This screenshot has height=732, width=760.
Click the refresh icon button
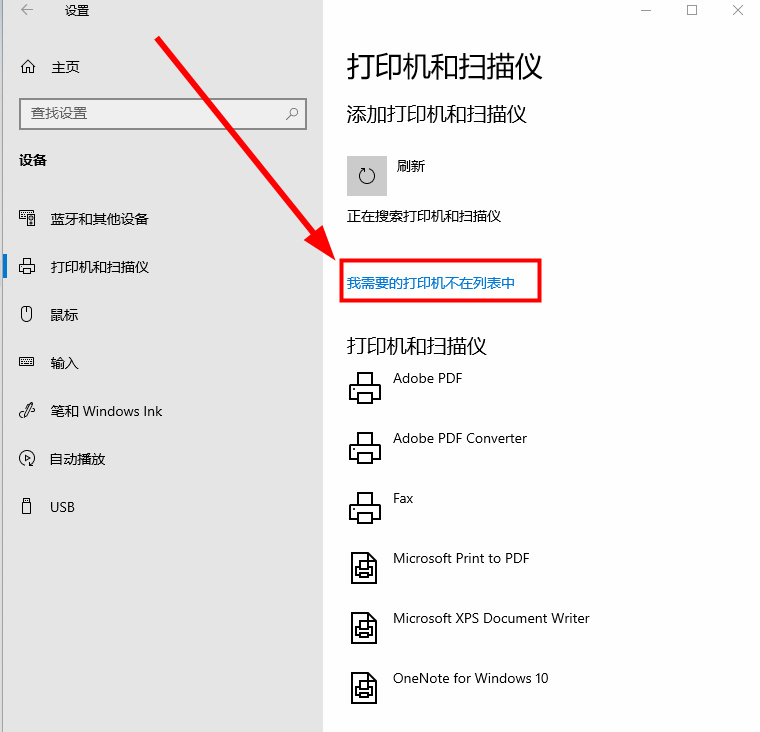click(x=366, y=176)
